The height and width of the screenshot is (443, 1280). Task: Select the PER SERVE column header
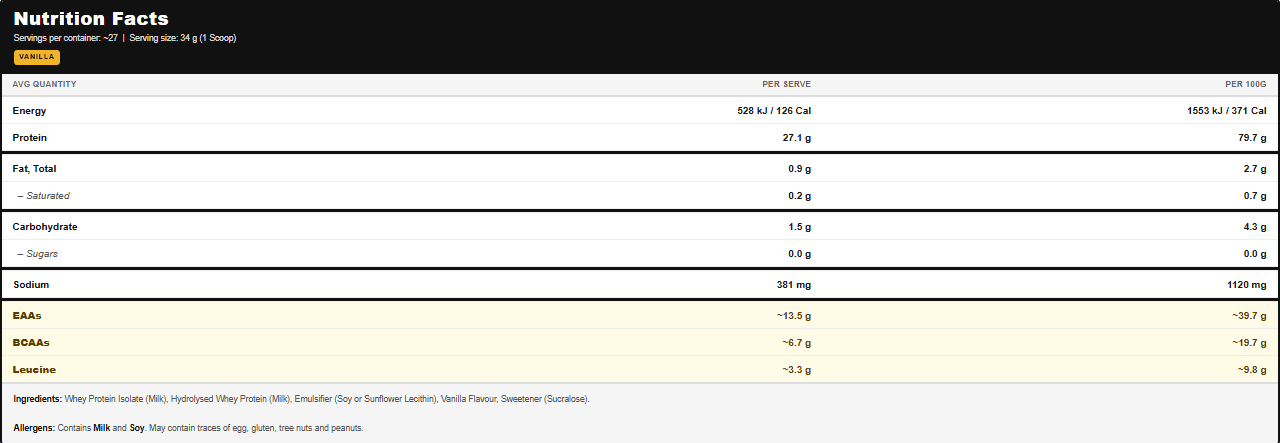[786, 84]
